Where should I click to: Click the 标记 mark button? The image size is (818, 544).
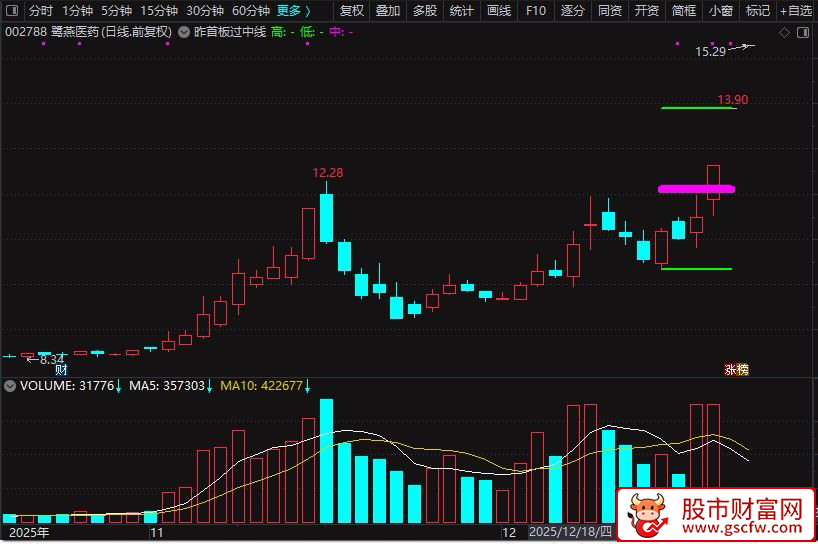pyautogui.click(x=758, y=10)
